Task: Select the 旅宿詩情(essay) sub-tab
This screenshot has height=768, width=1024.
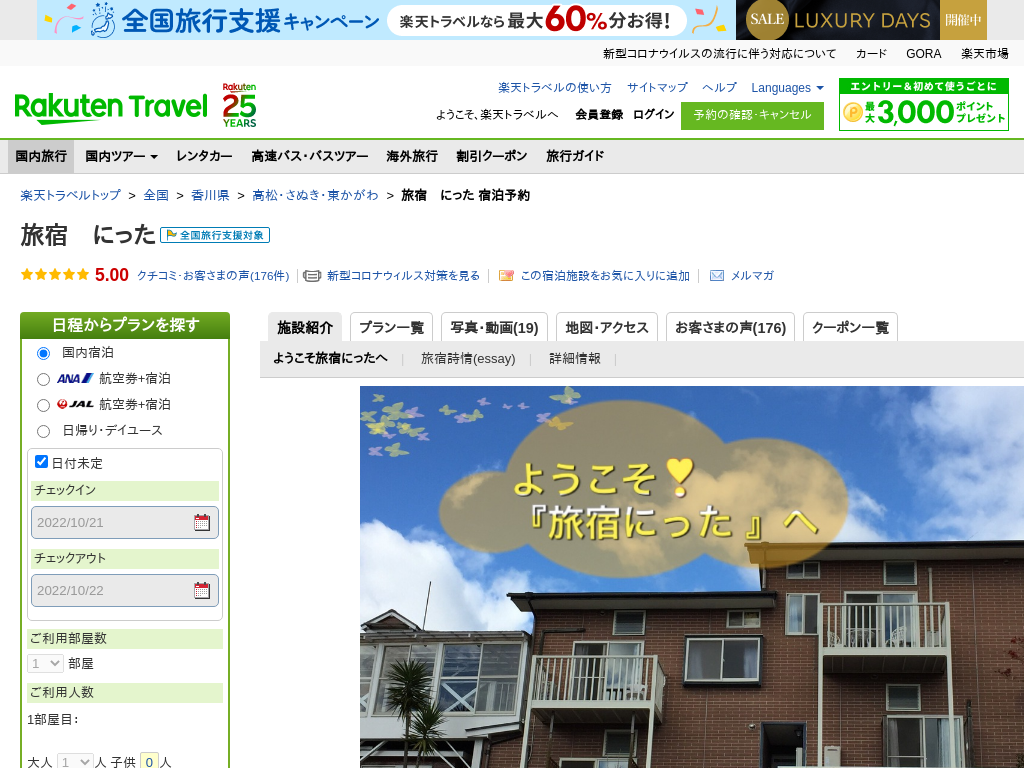Action: pos(468,359)
